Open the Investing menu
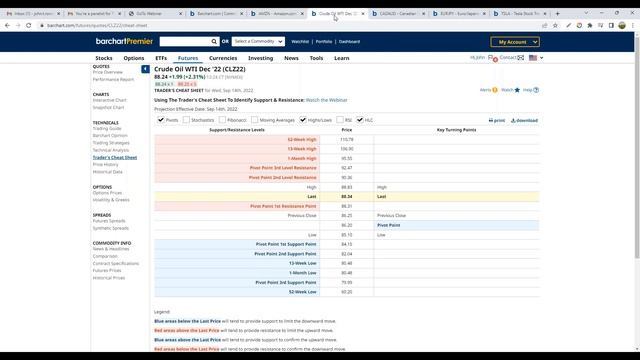640x360 pixels. pos(260,58)
